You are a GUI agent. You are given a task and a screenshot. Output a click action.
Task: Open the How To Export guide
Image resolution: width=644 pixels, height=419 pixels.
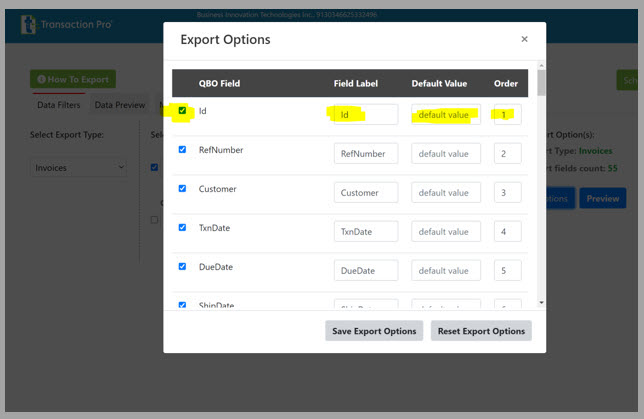coord(73,79)
